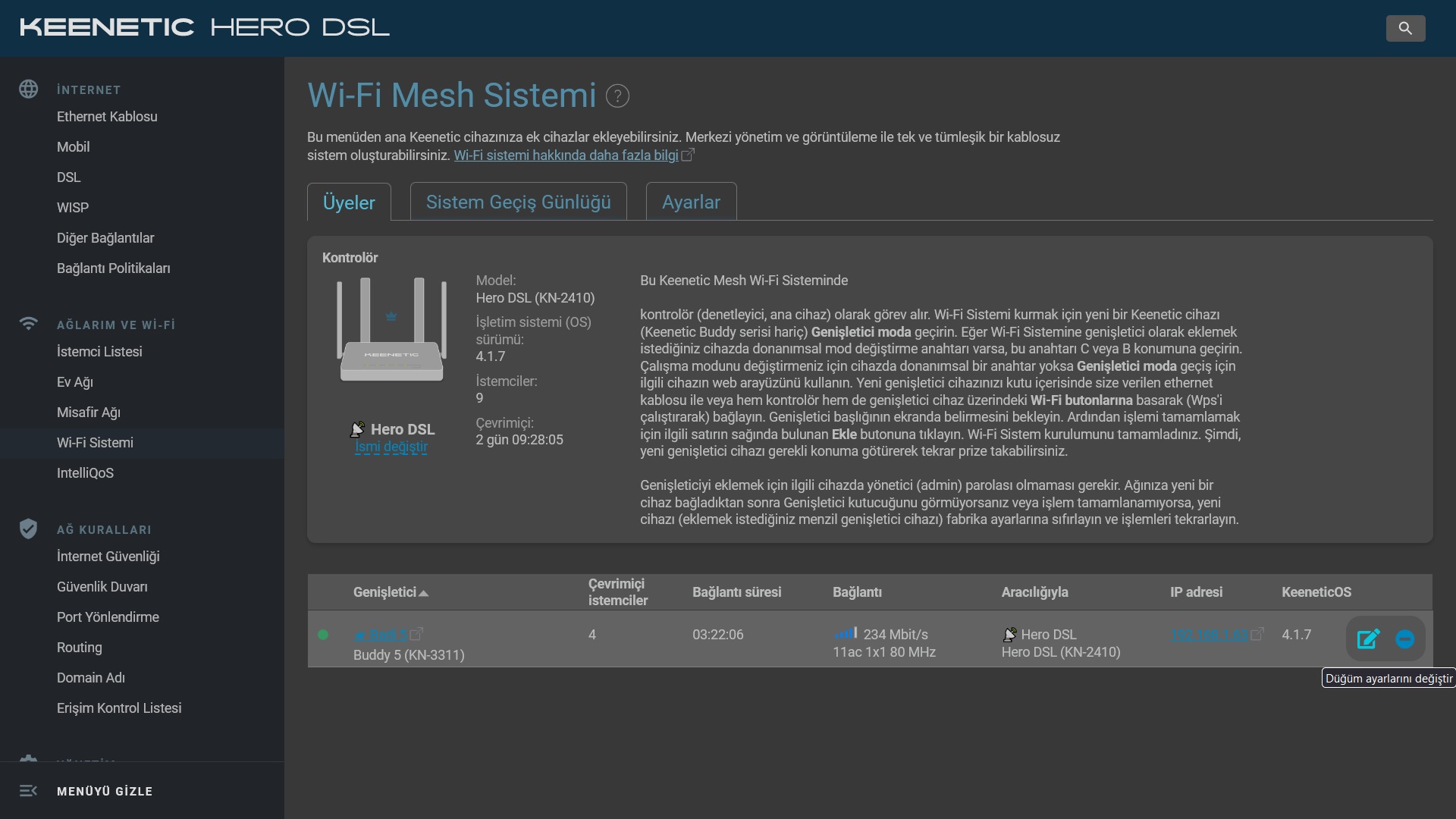Click the hide-menu icon at sidebar bottom
The width and height of the screenshot is (1456, 819).
29,791
